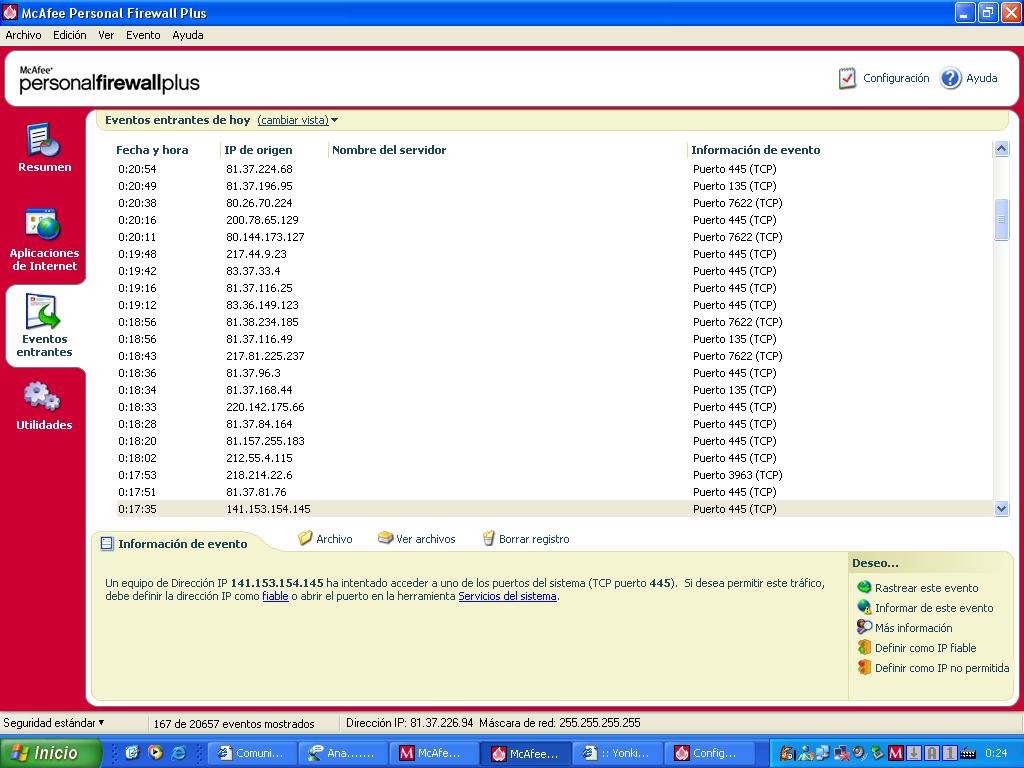Open the Archivo menu
The height and width of the screenshot is (768, 1024).
click(23, 35)
